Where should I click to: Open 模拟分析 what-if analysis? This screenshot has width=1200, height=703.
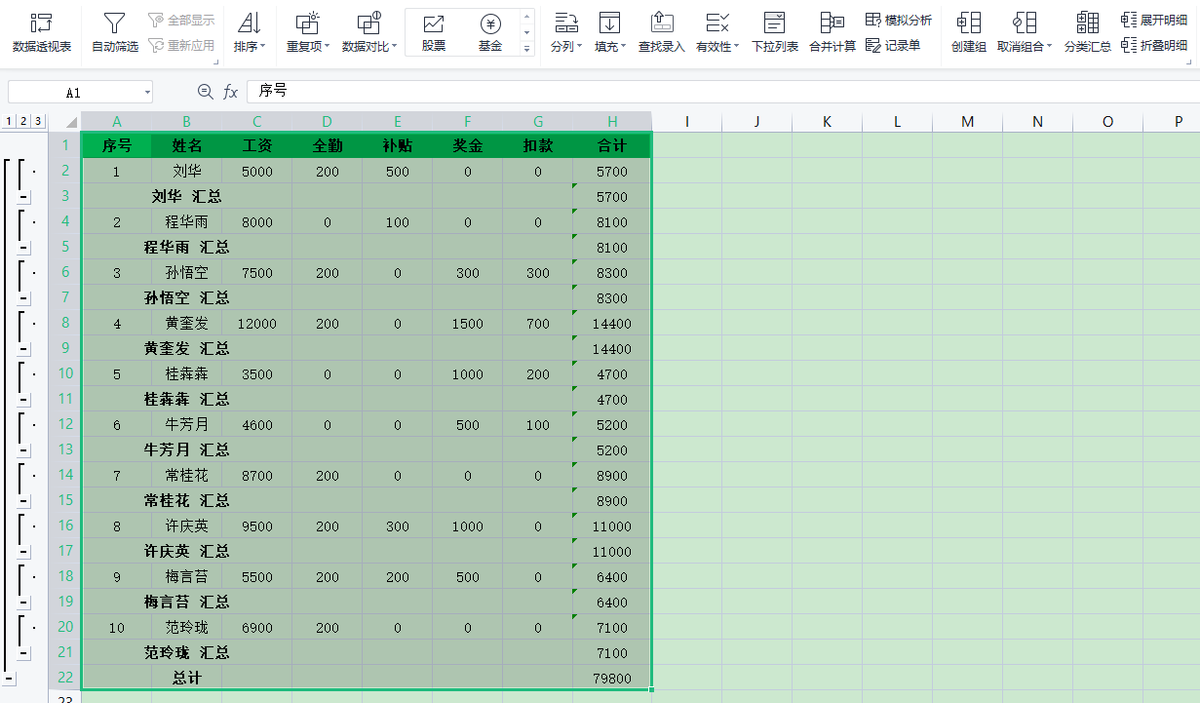point(898,20)
